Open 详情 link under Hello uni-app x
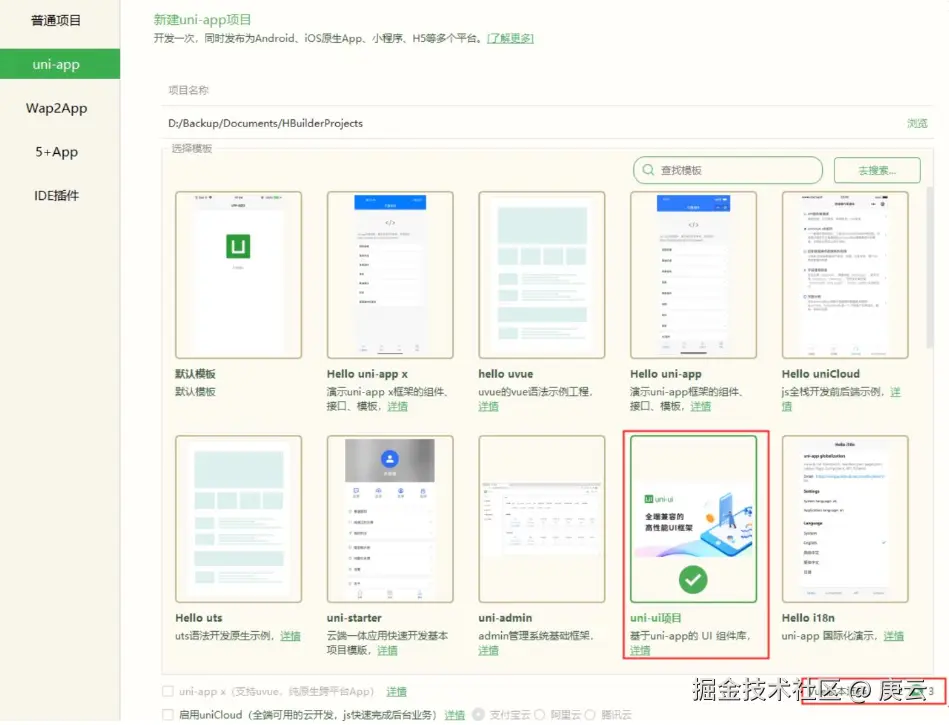This screenshot has width=949, height=725. click(x=397, y=406)
